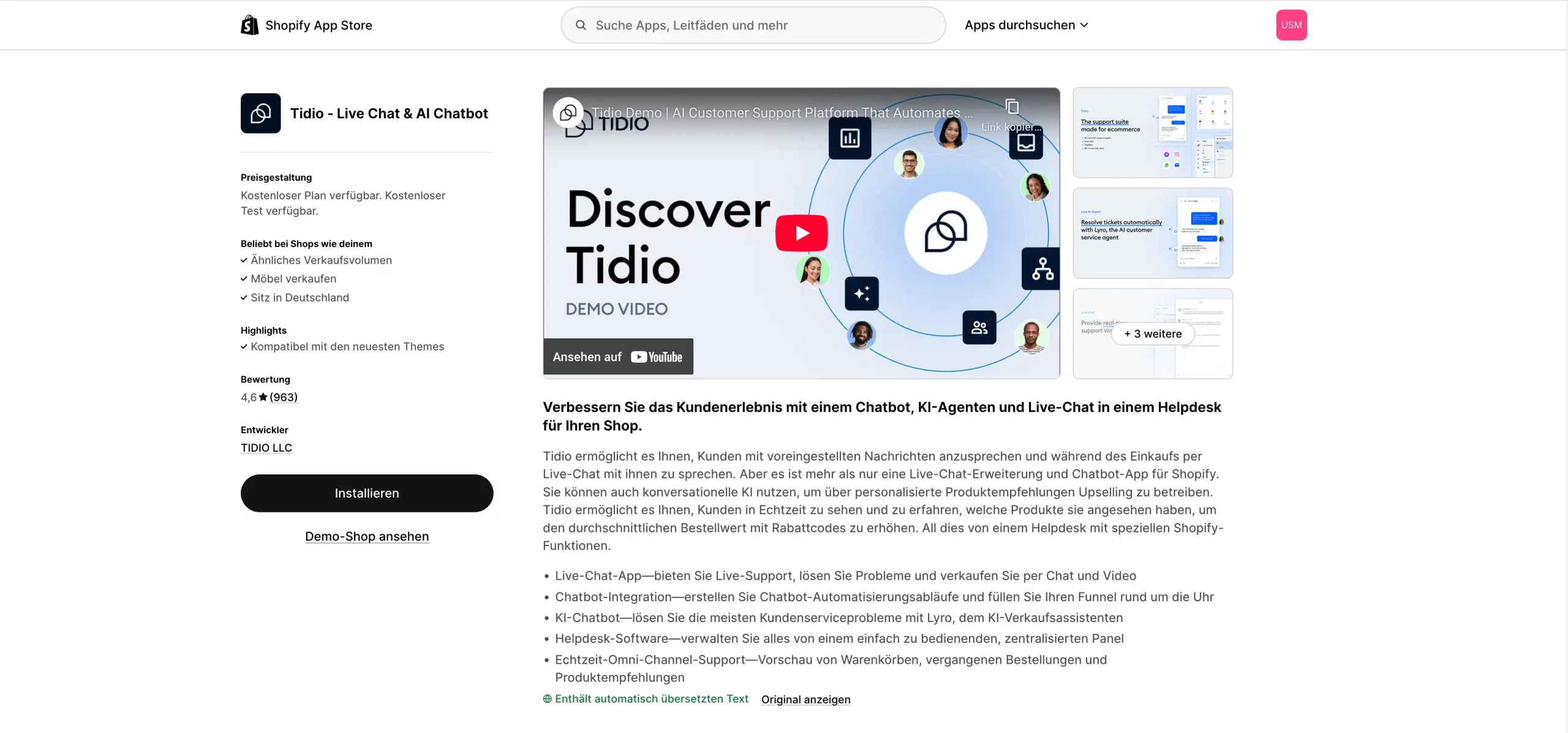Open the TIDIO LLC developer link
The width and height of the screenshot is (1568, 733).
pos(266,448)
